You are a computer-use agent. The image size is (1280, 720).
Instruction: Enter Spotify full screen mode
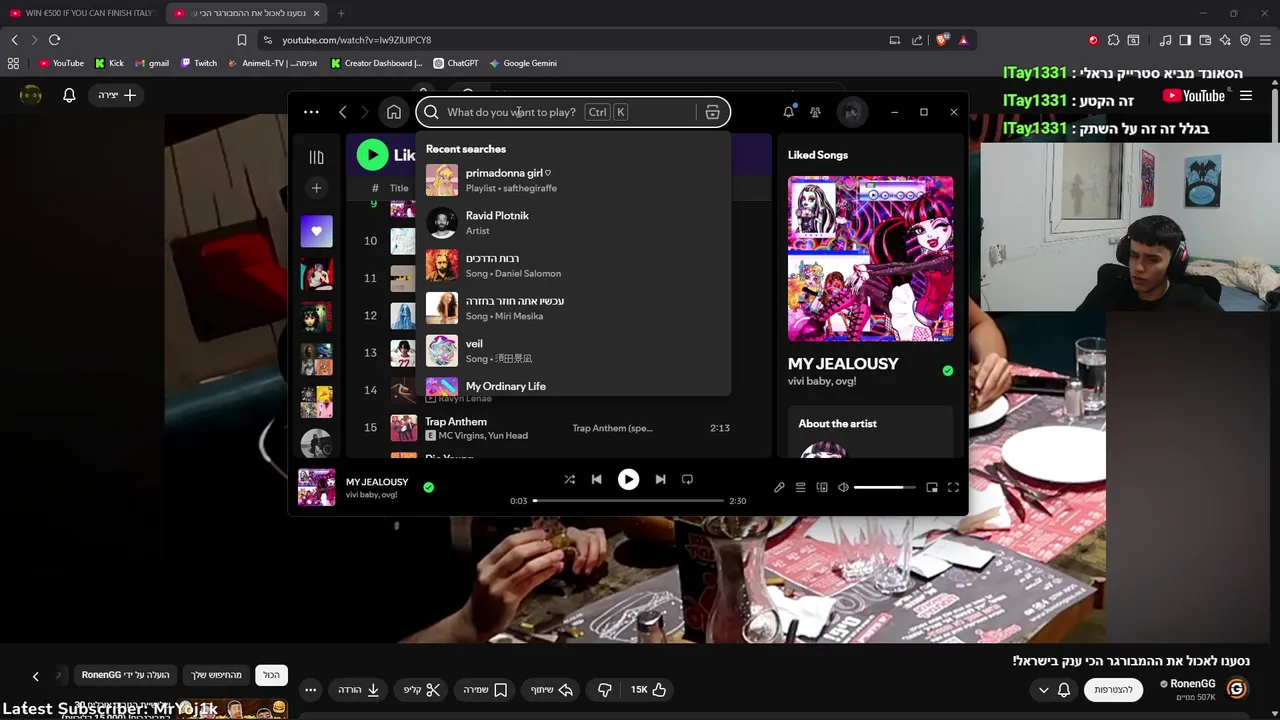pos(953,487)
